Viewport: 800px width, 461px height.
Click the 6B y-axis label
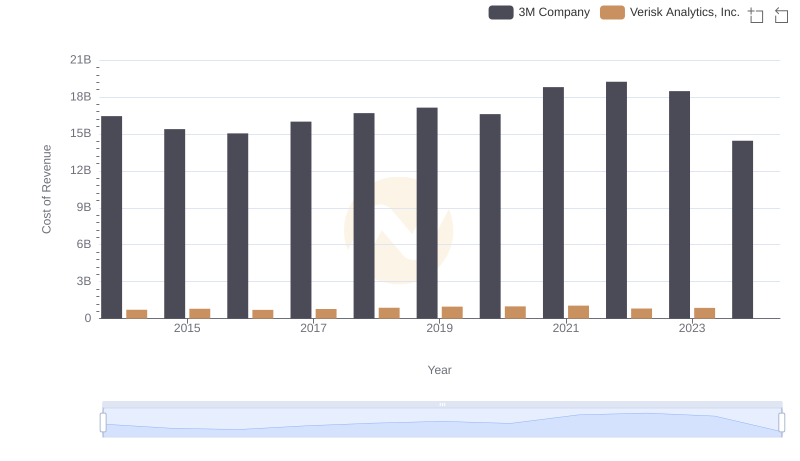(84, 244)
